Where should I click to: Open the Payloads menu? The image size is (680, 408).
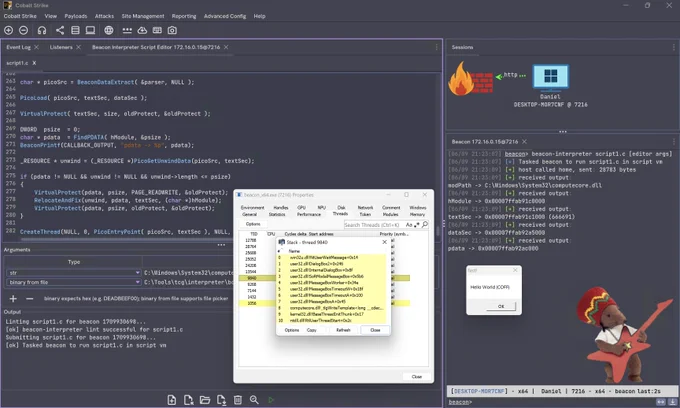pyautogui.click(x=75, y=16)
